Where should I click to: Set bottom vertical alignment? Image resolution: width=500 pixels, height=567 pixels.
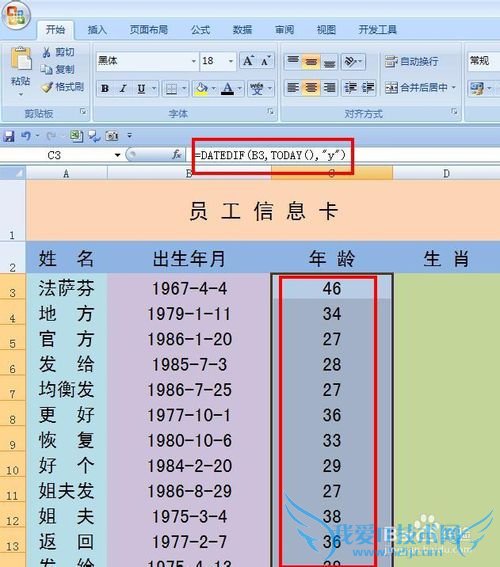tap(329, 61)
